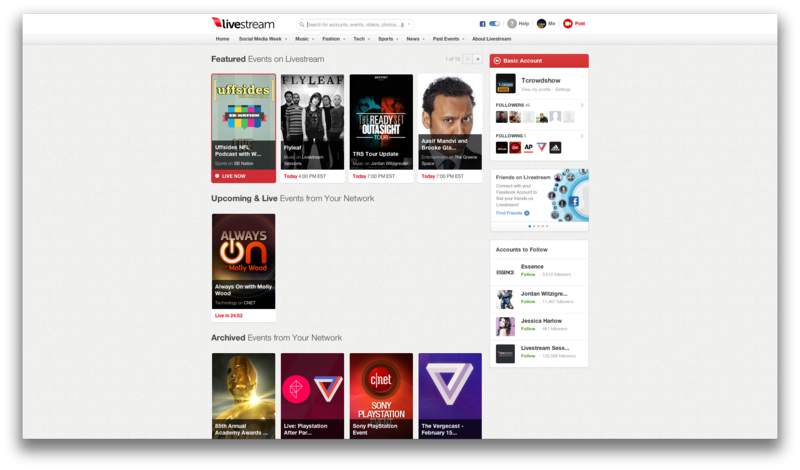Click the Basic Account play icon
The image size is (800, 470).
[497, 61]
